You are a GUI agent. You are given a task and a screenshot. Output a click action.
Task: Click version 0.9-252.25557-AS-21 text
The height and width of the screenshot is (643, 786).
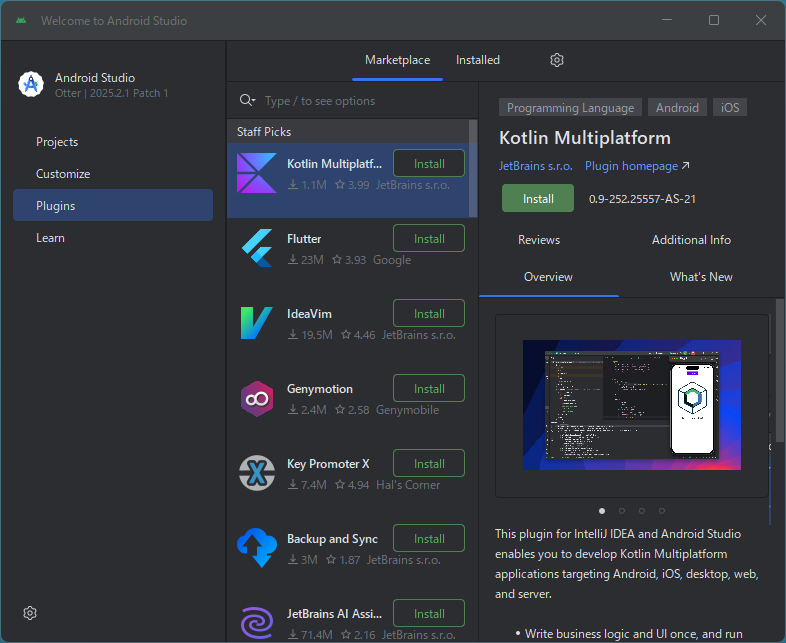(642, 199)
